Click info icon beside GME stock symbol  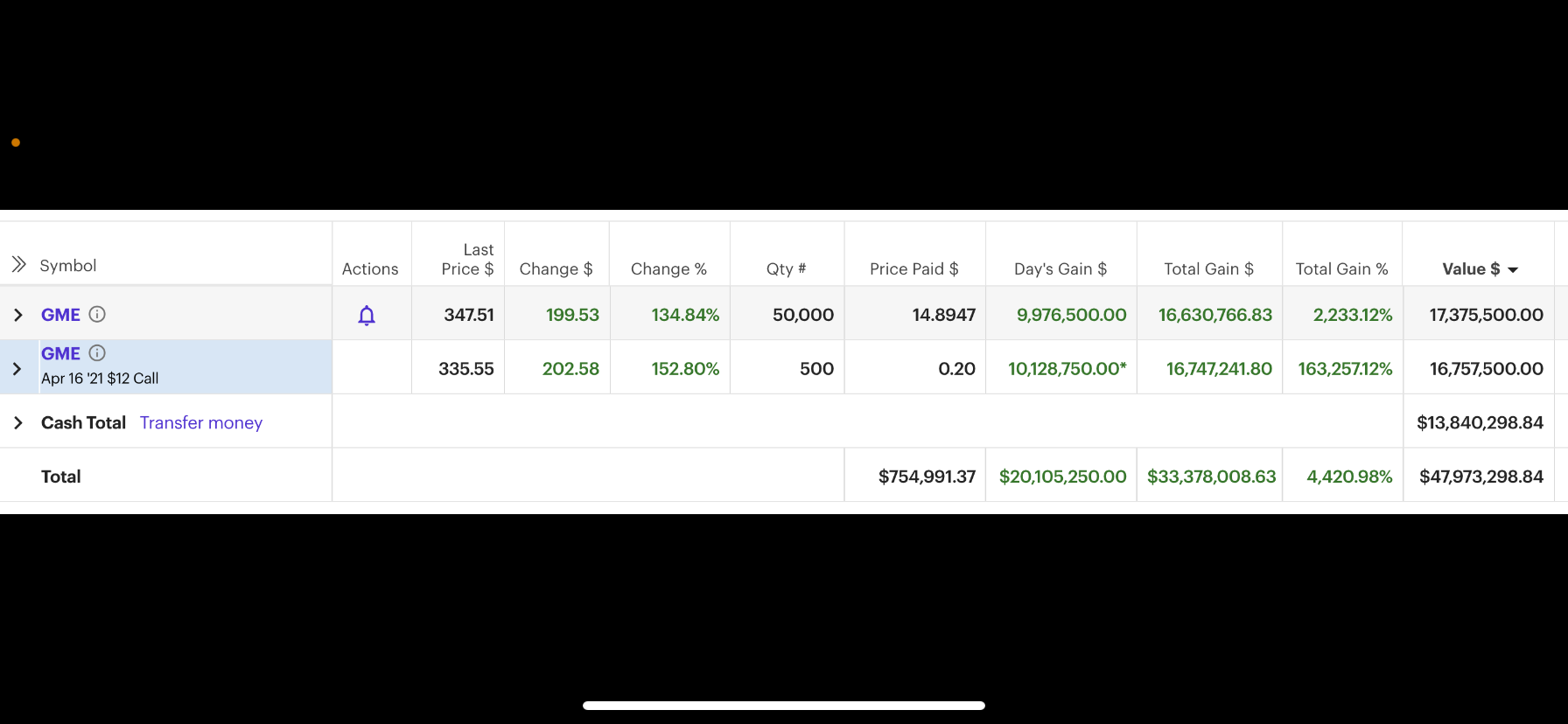click(x=97, y=314)
